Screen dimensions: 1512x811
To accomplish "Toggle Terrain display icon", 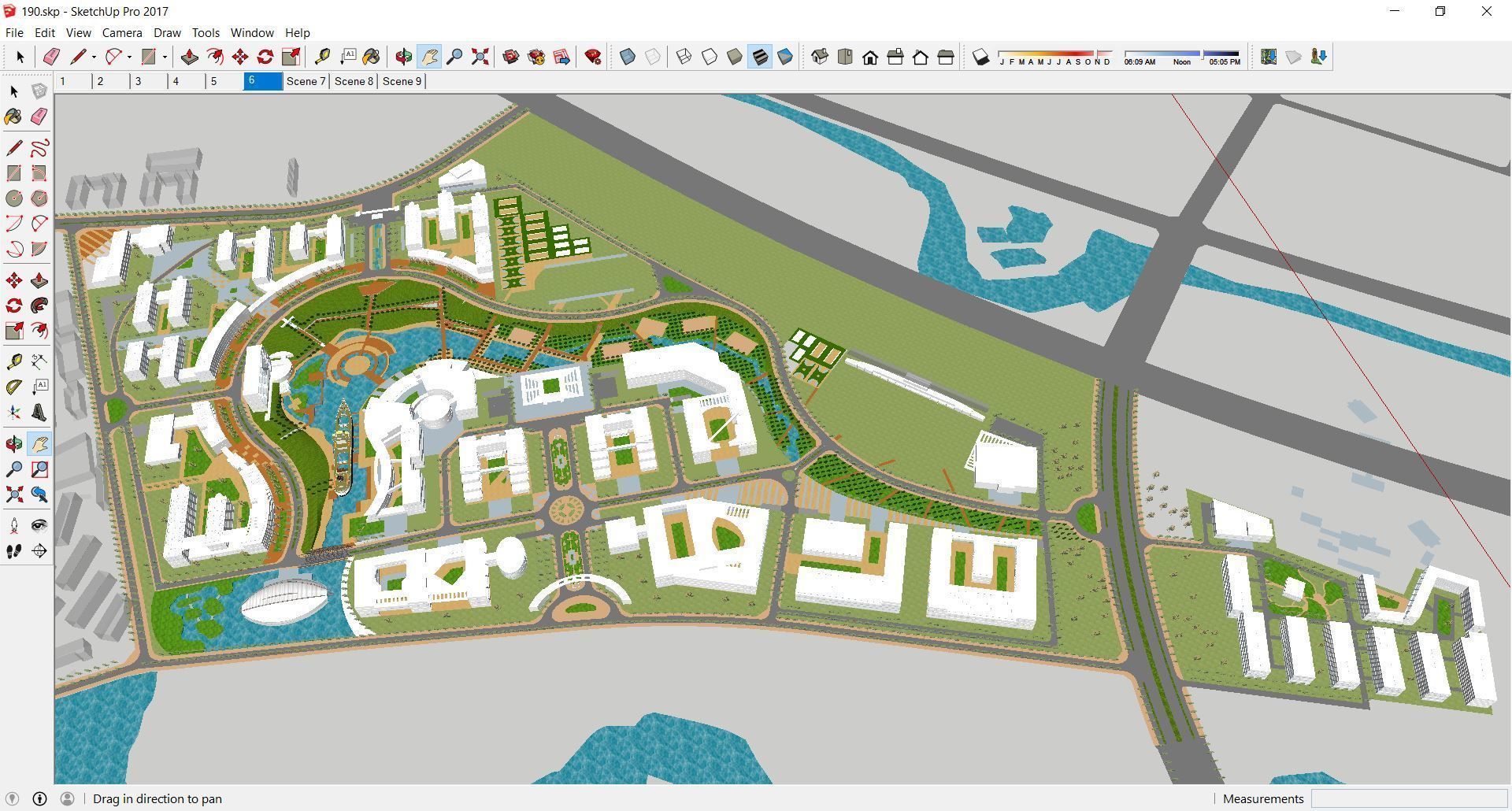I will [x=1294, y=57].
